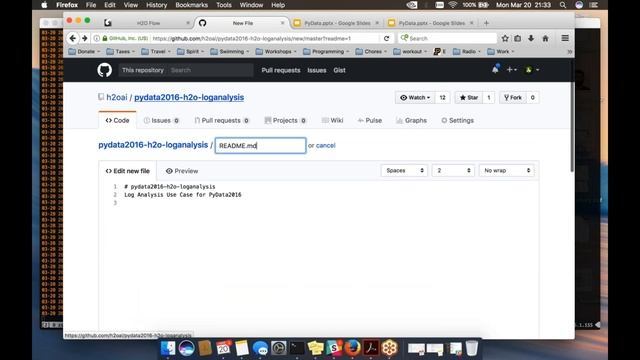640x360 pixels.
Task: Open the notifications bell icon
Action: point(496,69)
